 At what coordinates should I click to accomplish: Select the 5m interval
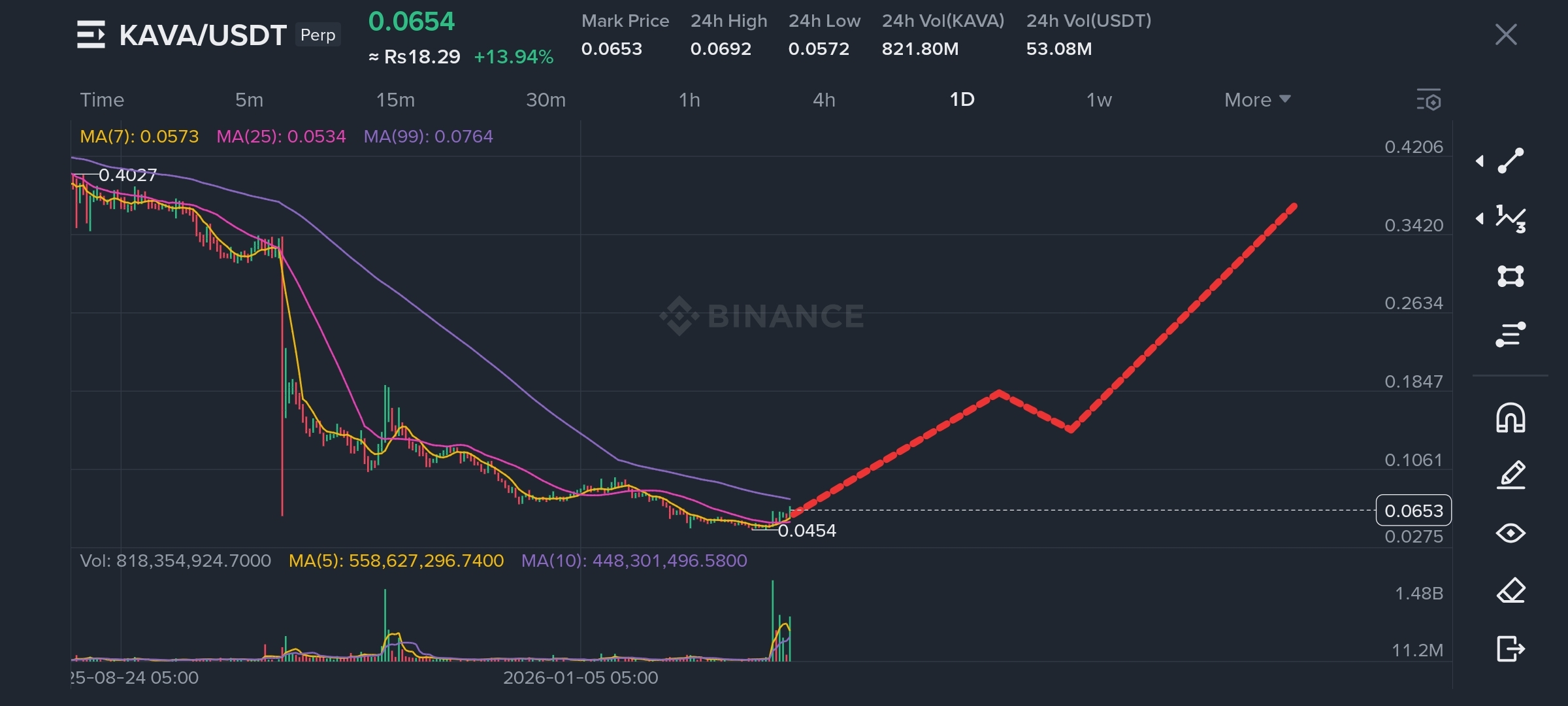(249, 100)
